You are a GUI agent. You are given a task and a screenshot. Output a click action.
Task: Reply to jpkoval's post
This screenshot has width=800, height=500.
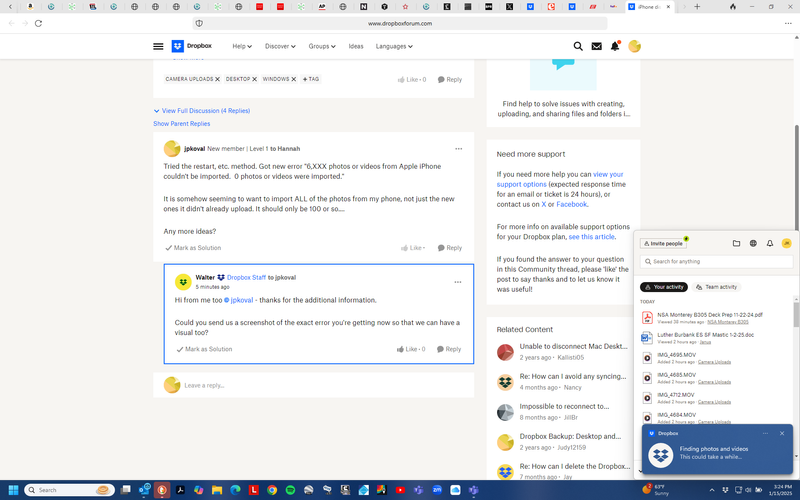[x=449, y=248]
